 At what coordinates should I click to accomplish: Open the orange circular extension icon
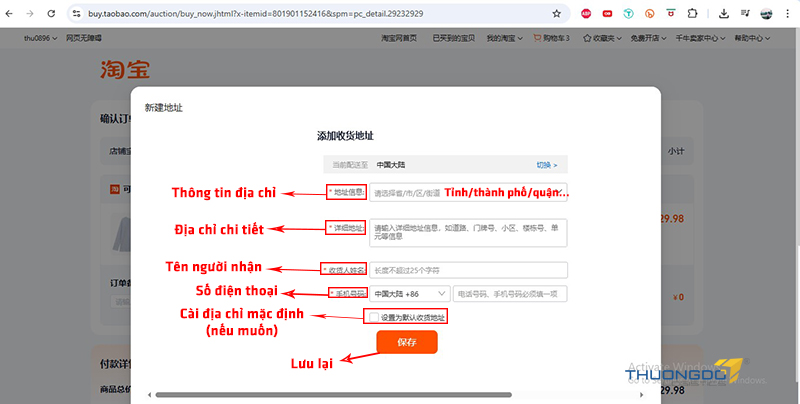tap(649, 14)
